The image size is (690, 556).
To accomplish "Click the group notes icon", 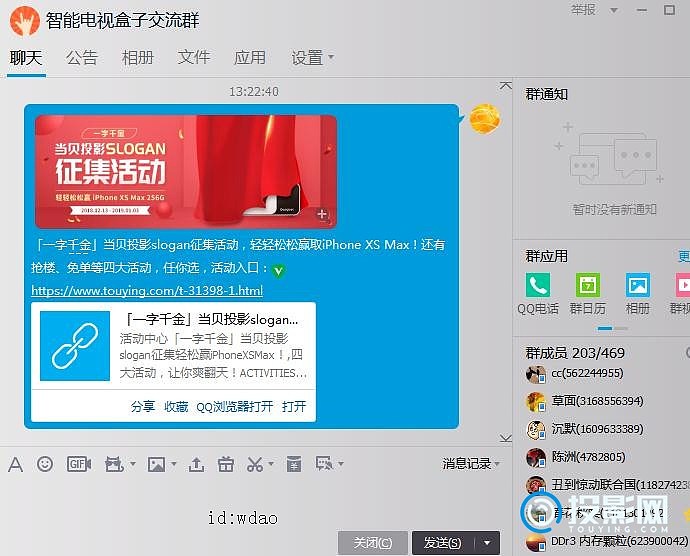I will (x=294, y=464).
